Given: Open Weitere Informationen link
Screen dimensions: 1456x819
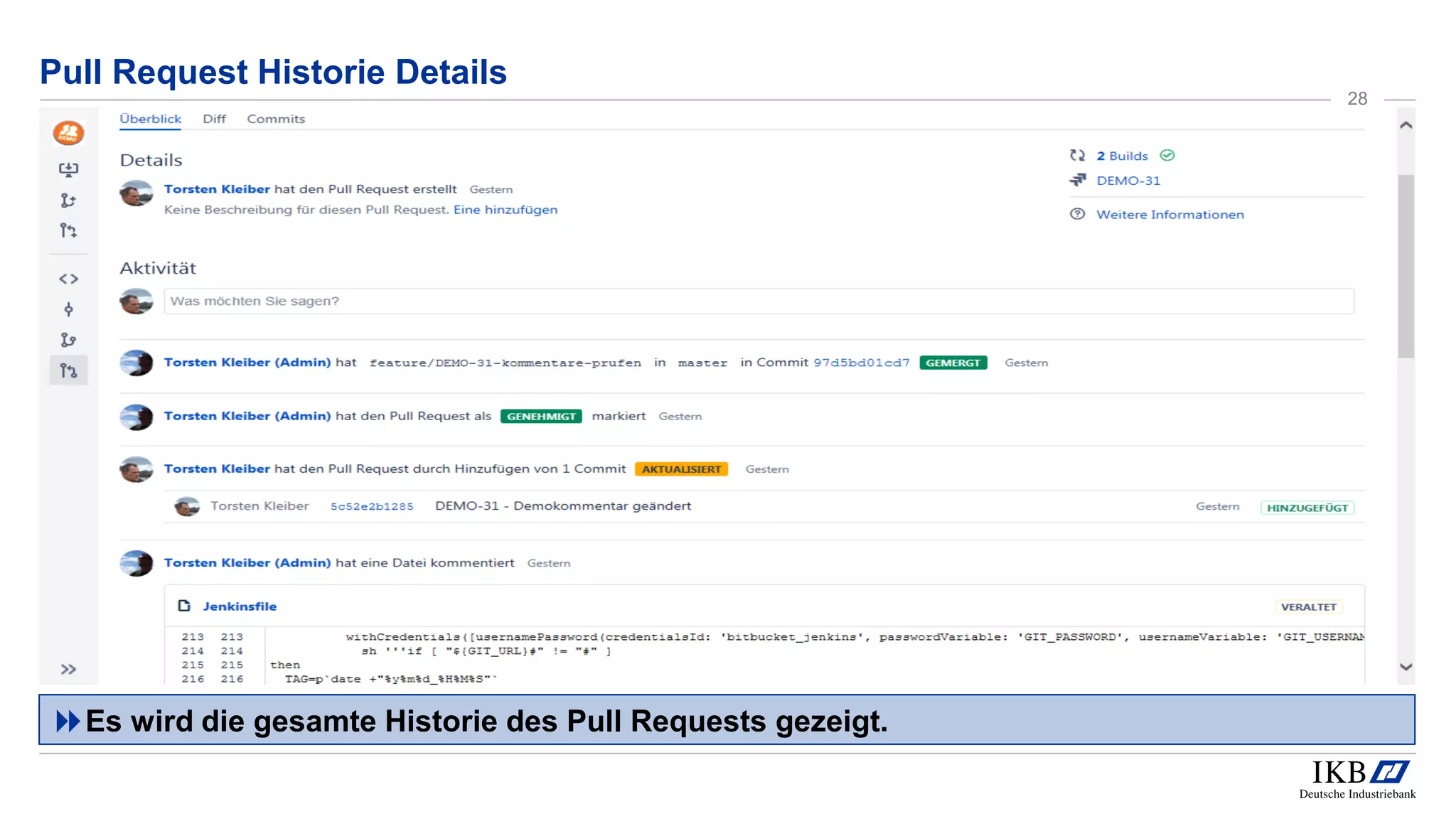Looking at the screenshot, I should pos(1170,215).
